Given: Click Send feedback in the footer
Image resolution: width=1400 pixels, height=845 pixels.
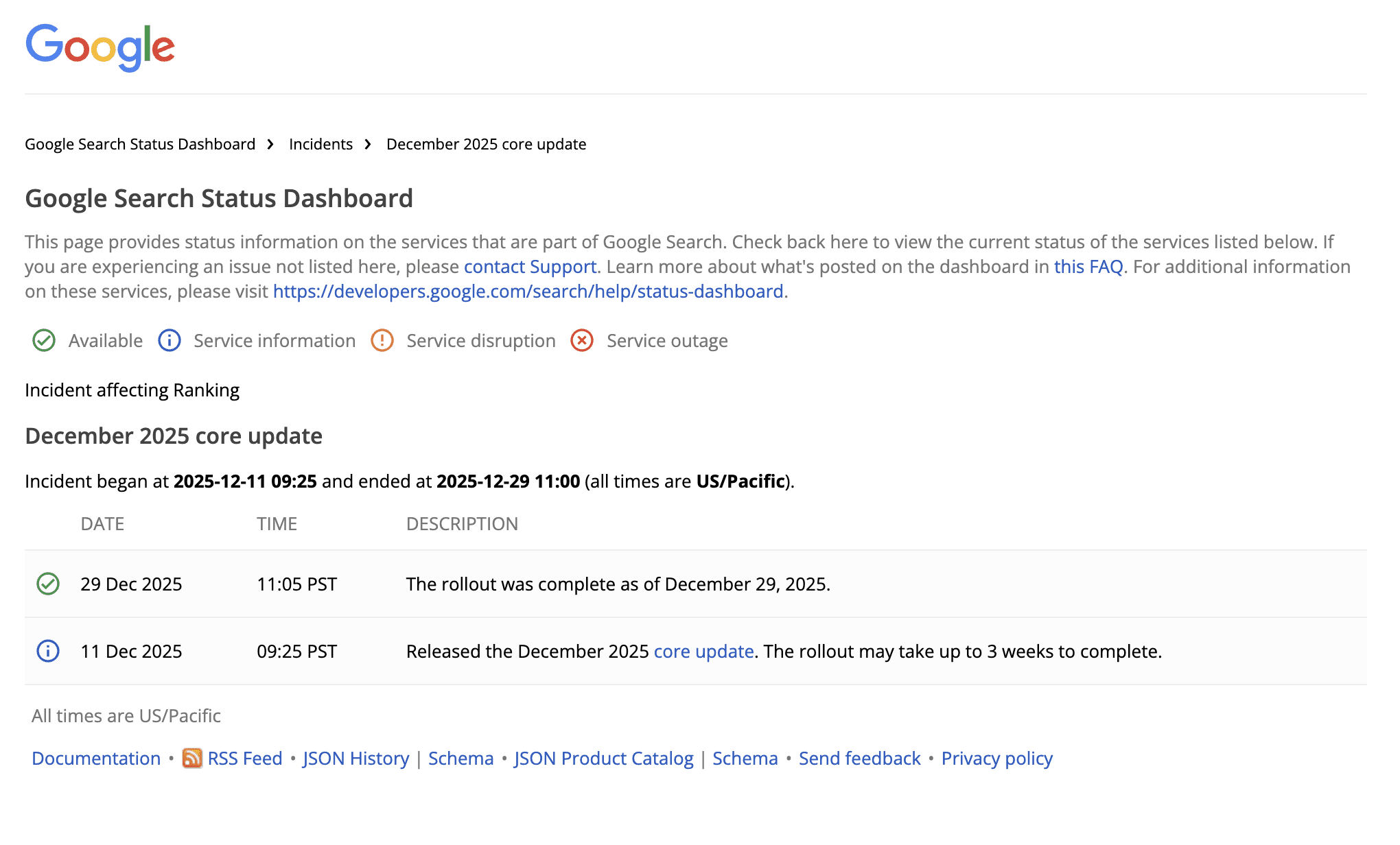Looking at the screenshot, I should 859,758.
